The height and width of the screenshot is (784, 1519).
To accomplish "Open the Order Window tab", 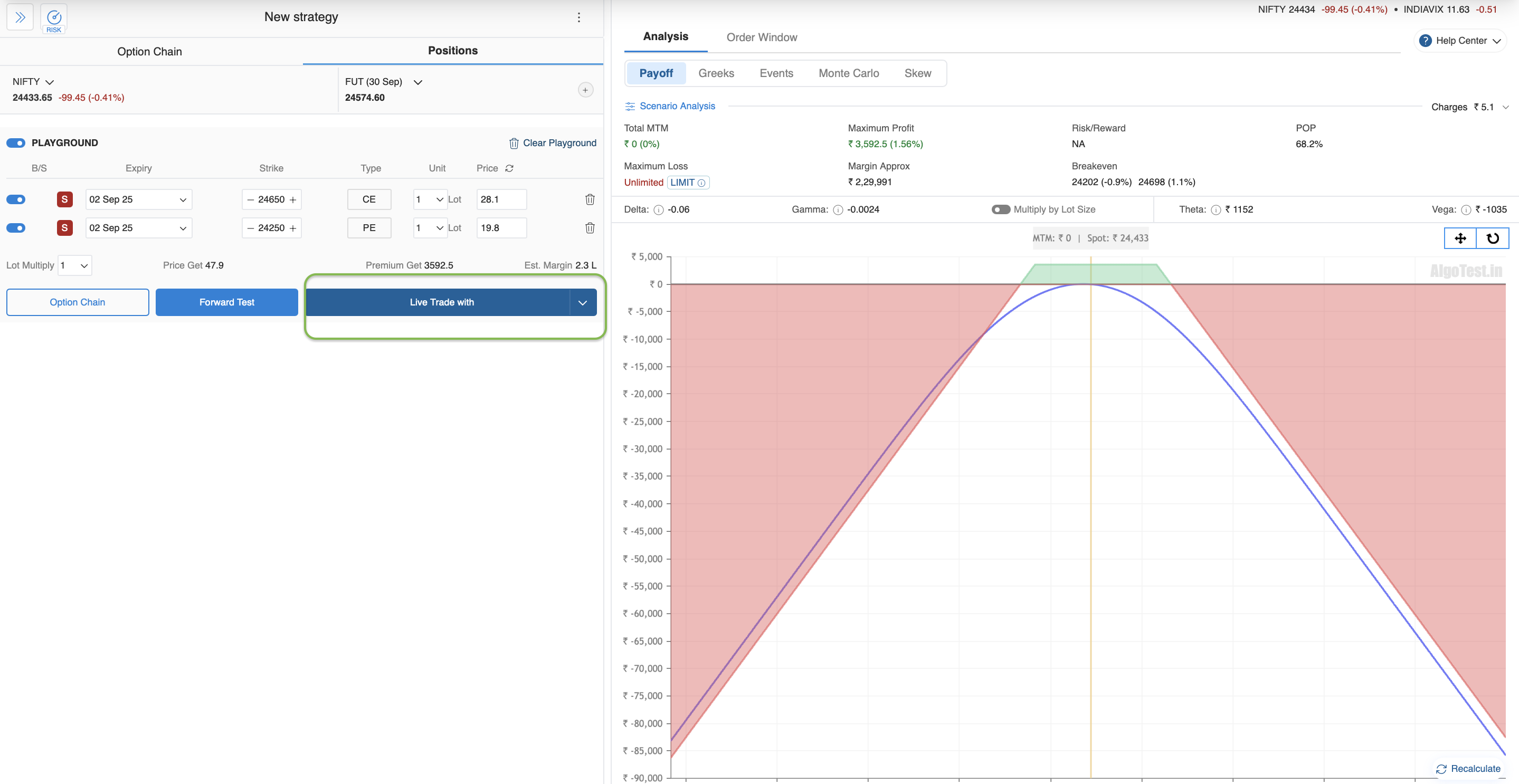I will pyautogui.click(x=761, y=37).
